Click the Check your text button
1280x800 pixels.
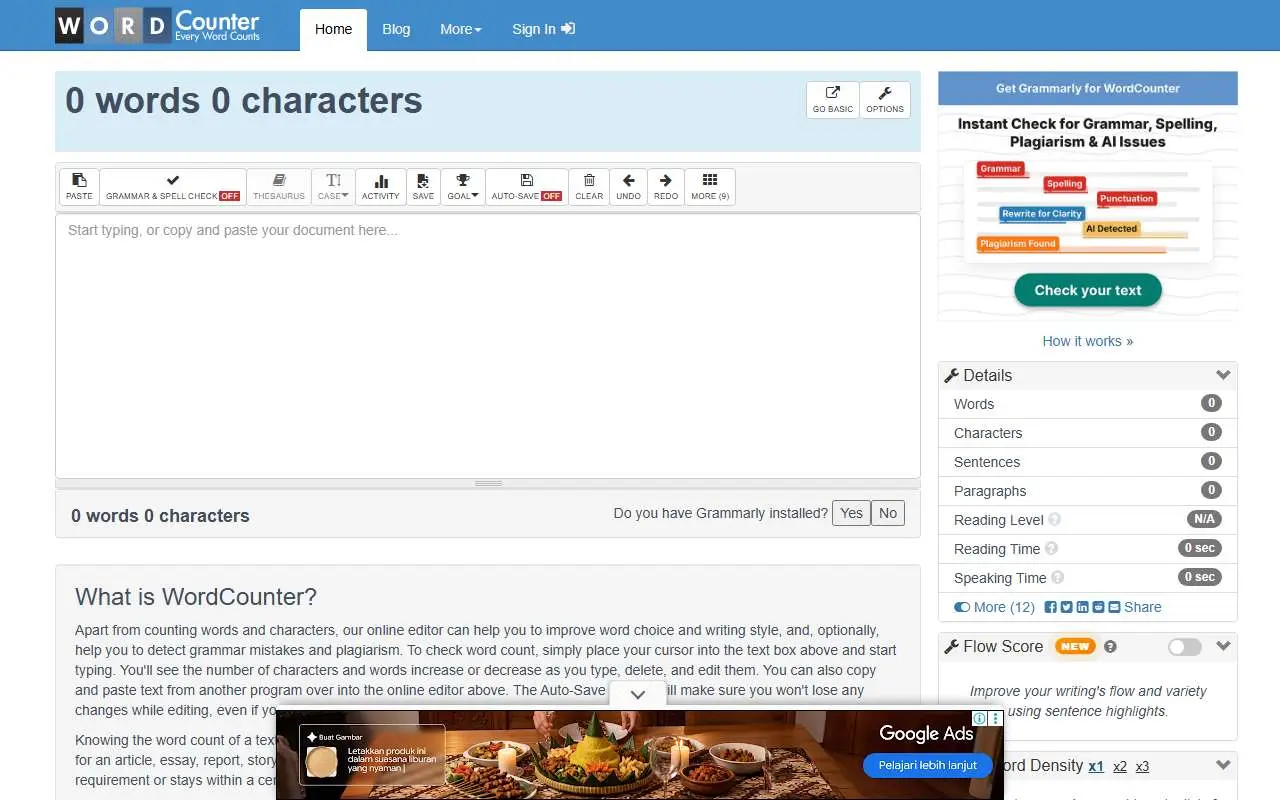tap(1088, 290)
